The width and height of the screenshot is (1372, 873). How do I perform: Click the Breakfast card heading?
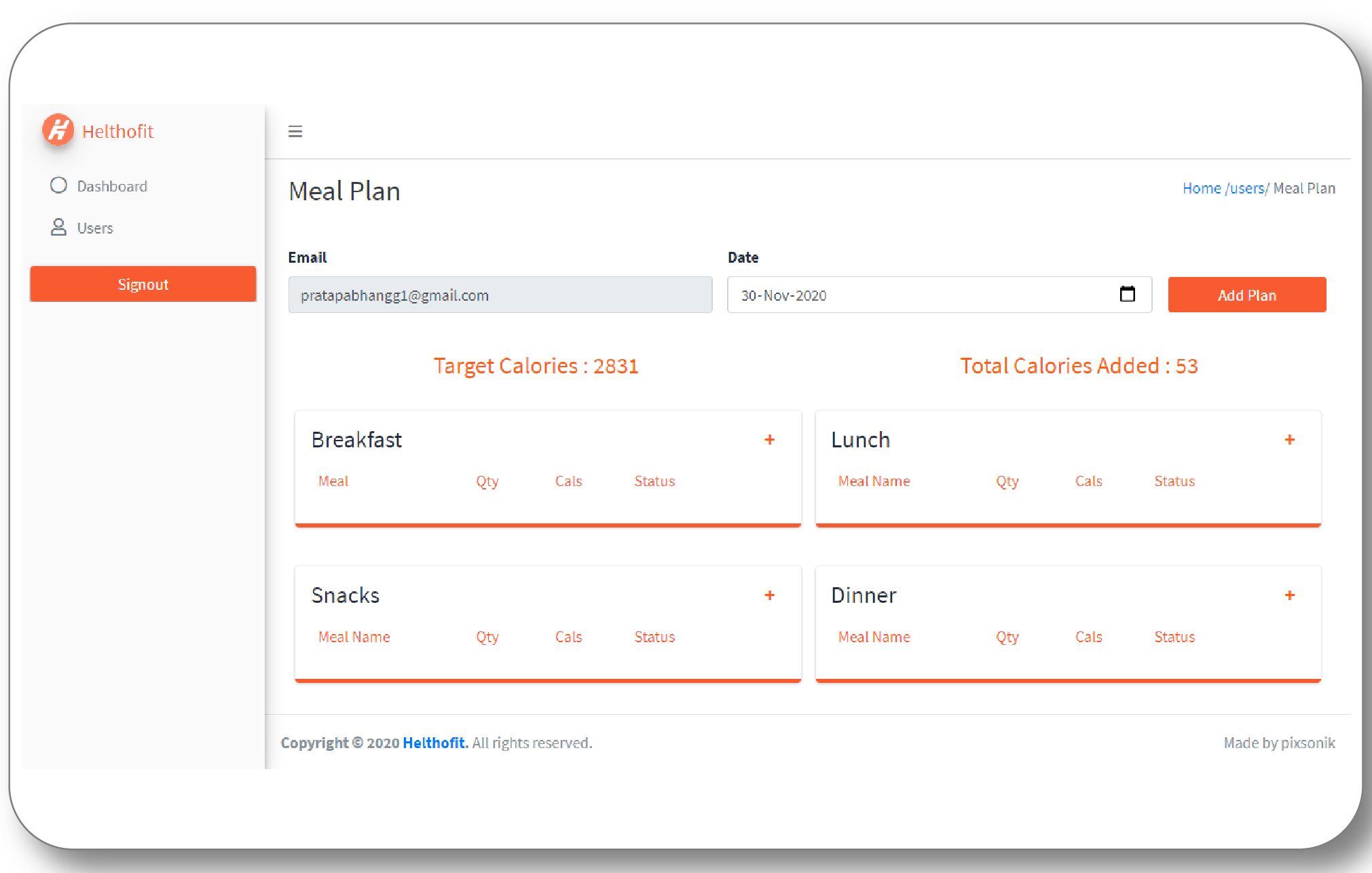pyautogui.click(x=356, y=440)
